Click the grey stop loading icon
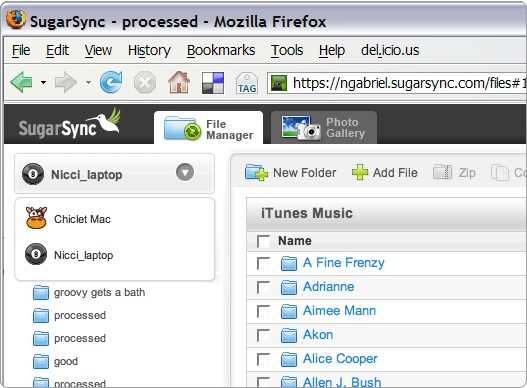Screen dimensions: 527x388 point(145,82)
